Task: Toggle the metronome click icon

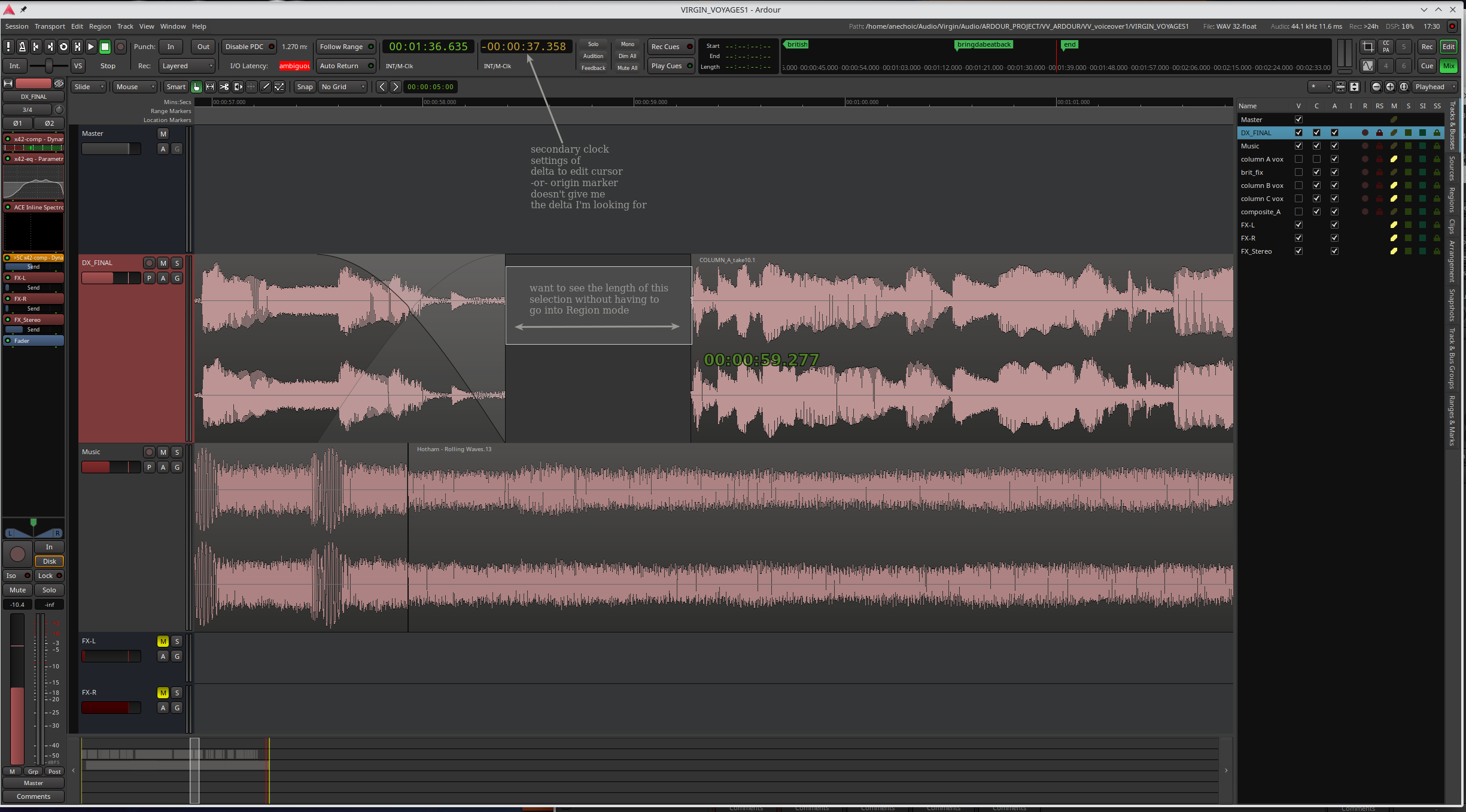Action: 22,47
